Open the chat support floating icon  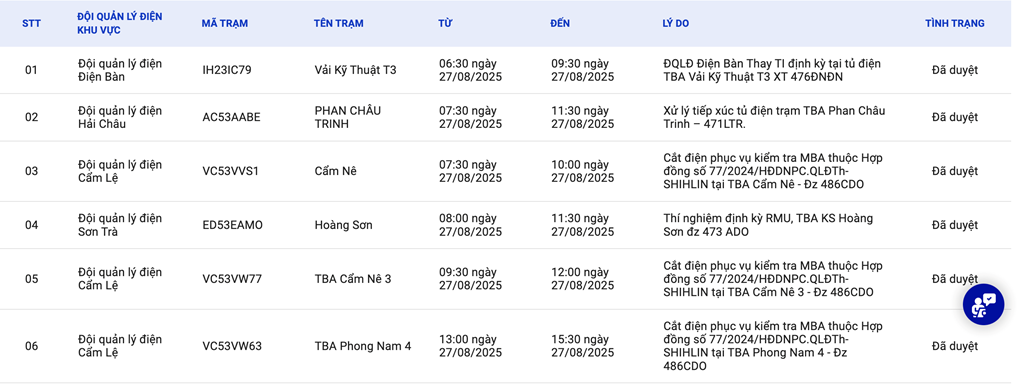(984, 304)
